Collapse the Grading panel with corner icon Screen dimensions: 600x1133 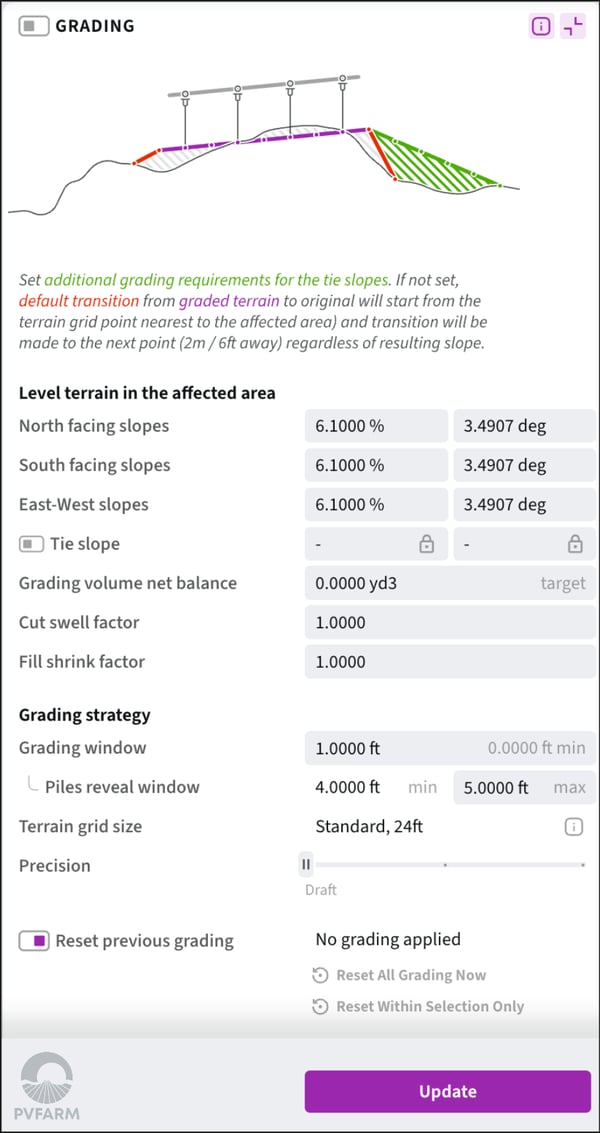coord(573,27)
